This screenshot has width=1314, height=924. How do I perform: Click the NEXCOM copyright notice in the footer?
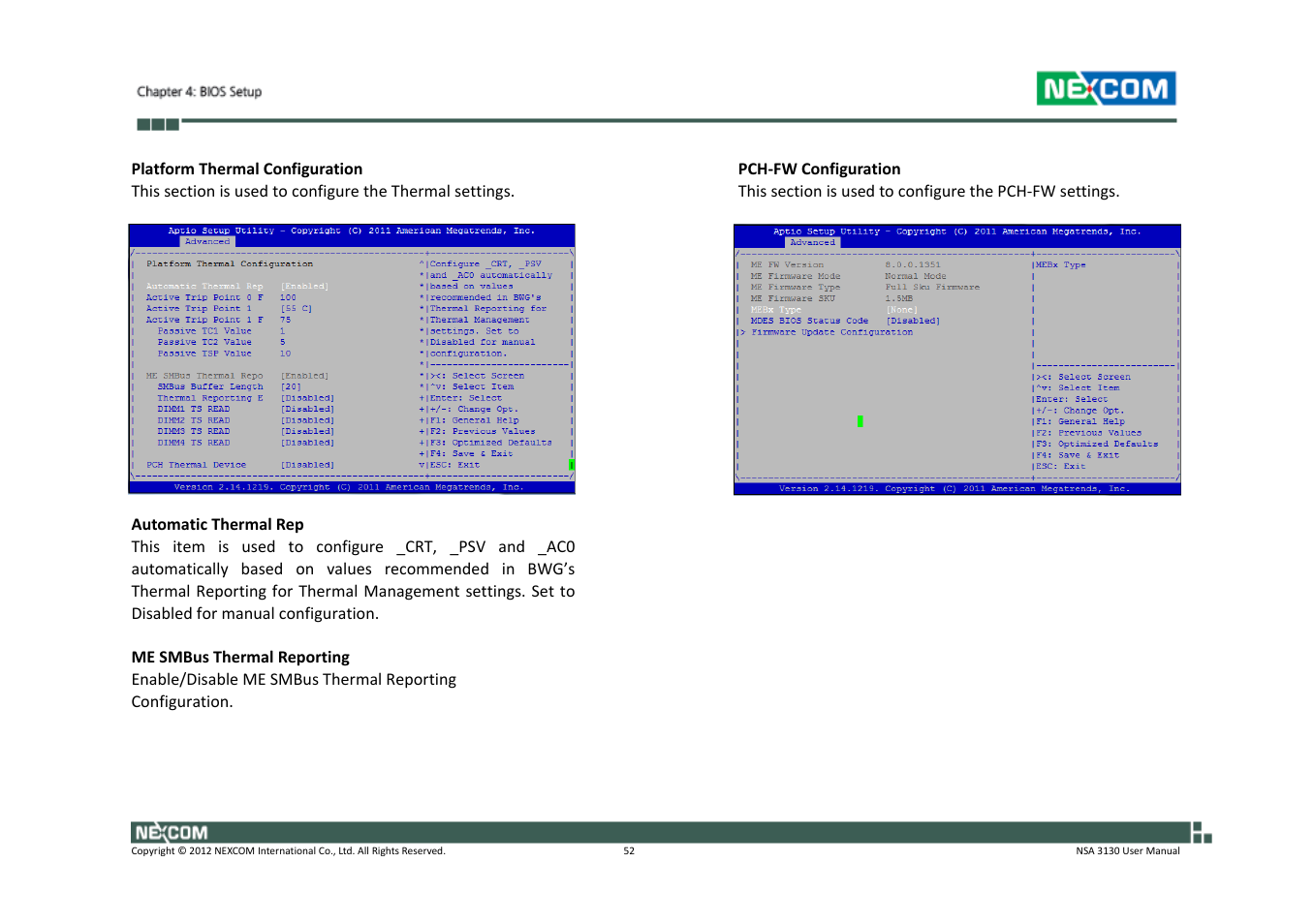click(289, 851)
